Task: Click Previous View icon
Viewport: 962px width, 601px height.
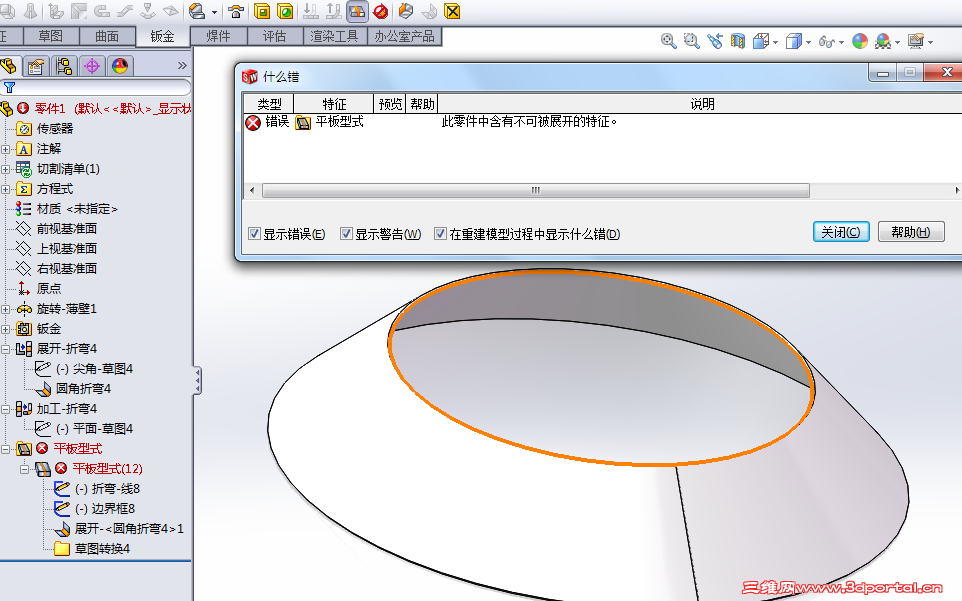Action: point(715,41)
